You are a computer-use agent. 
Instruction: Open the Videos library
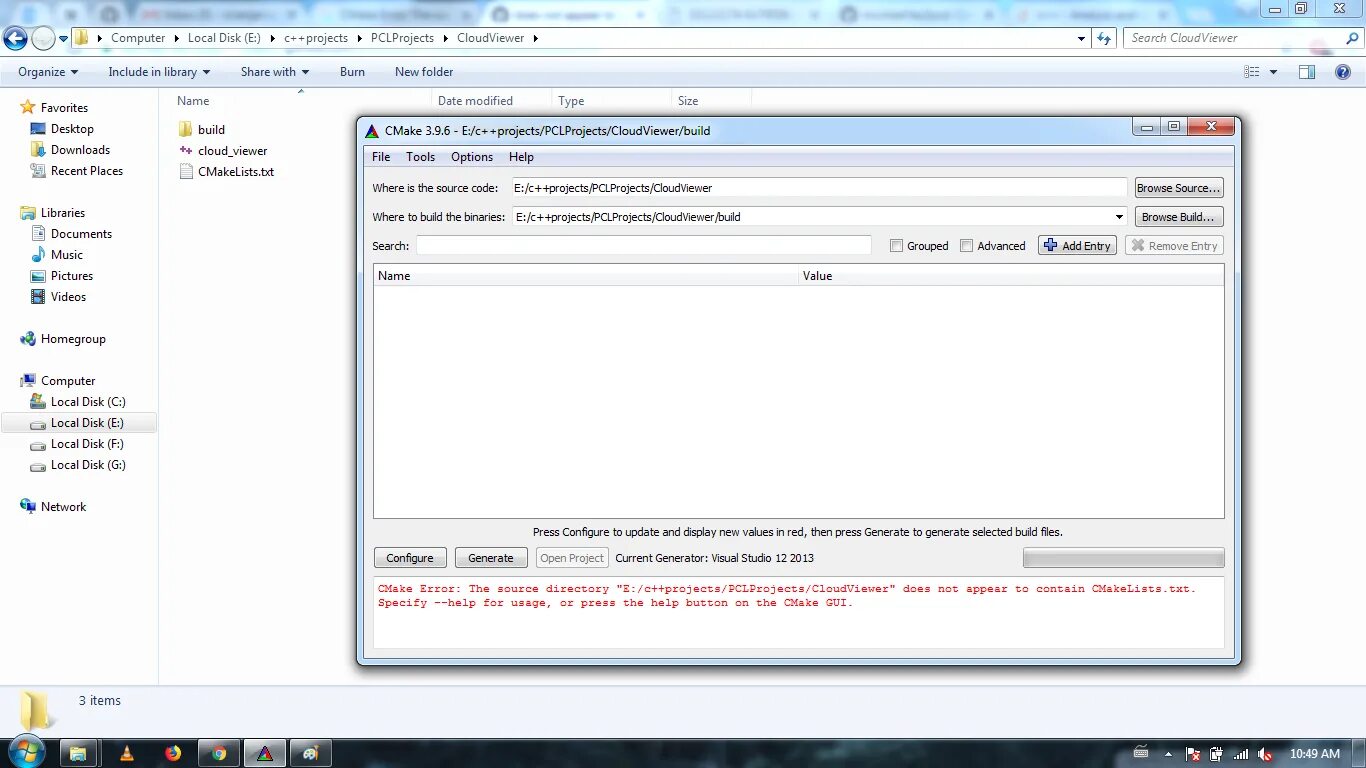68,297
